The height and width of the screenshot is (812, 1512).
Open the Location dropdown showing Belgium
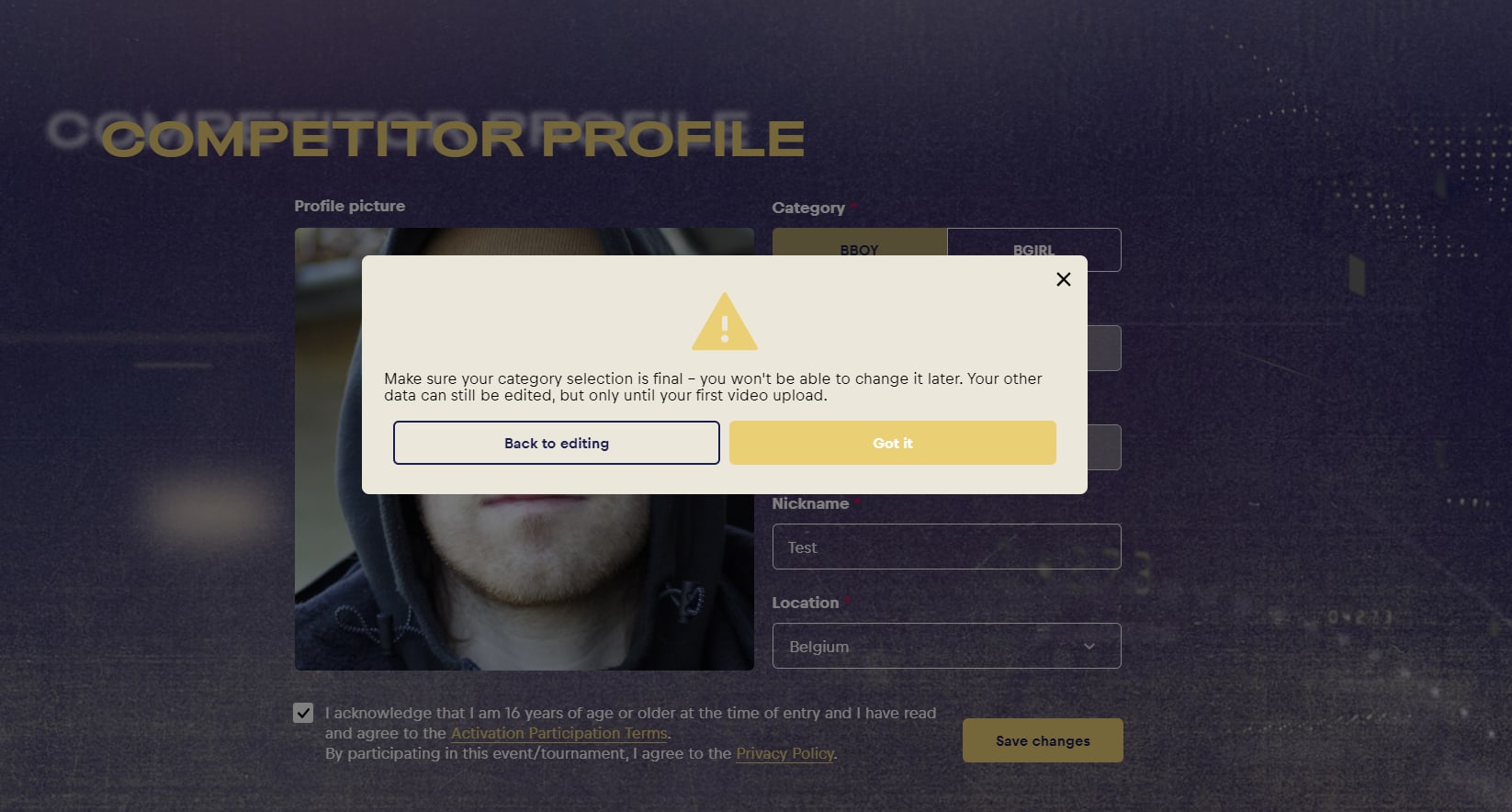[947, 646]
